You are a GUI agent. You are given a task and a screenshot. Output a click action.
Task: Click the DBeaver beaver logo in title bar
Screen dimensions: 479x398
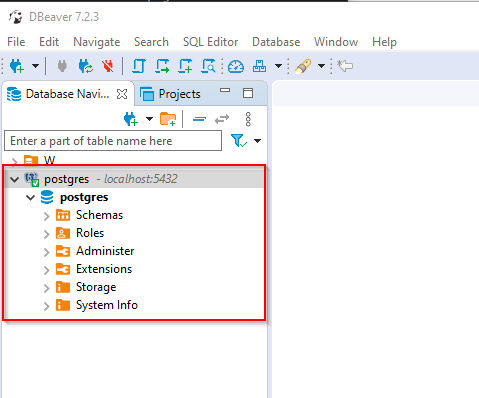point(15,17)
